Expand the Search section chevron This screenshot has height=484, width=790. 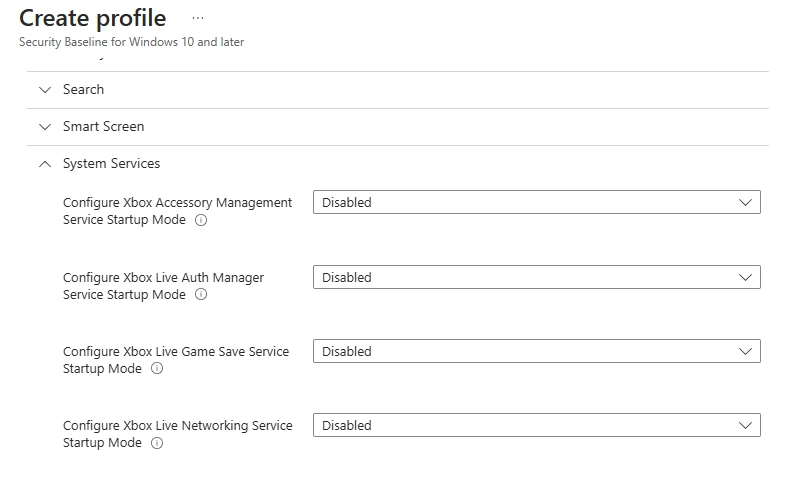coord(44,90)
